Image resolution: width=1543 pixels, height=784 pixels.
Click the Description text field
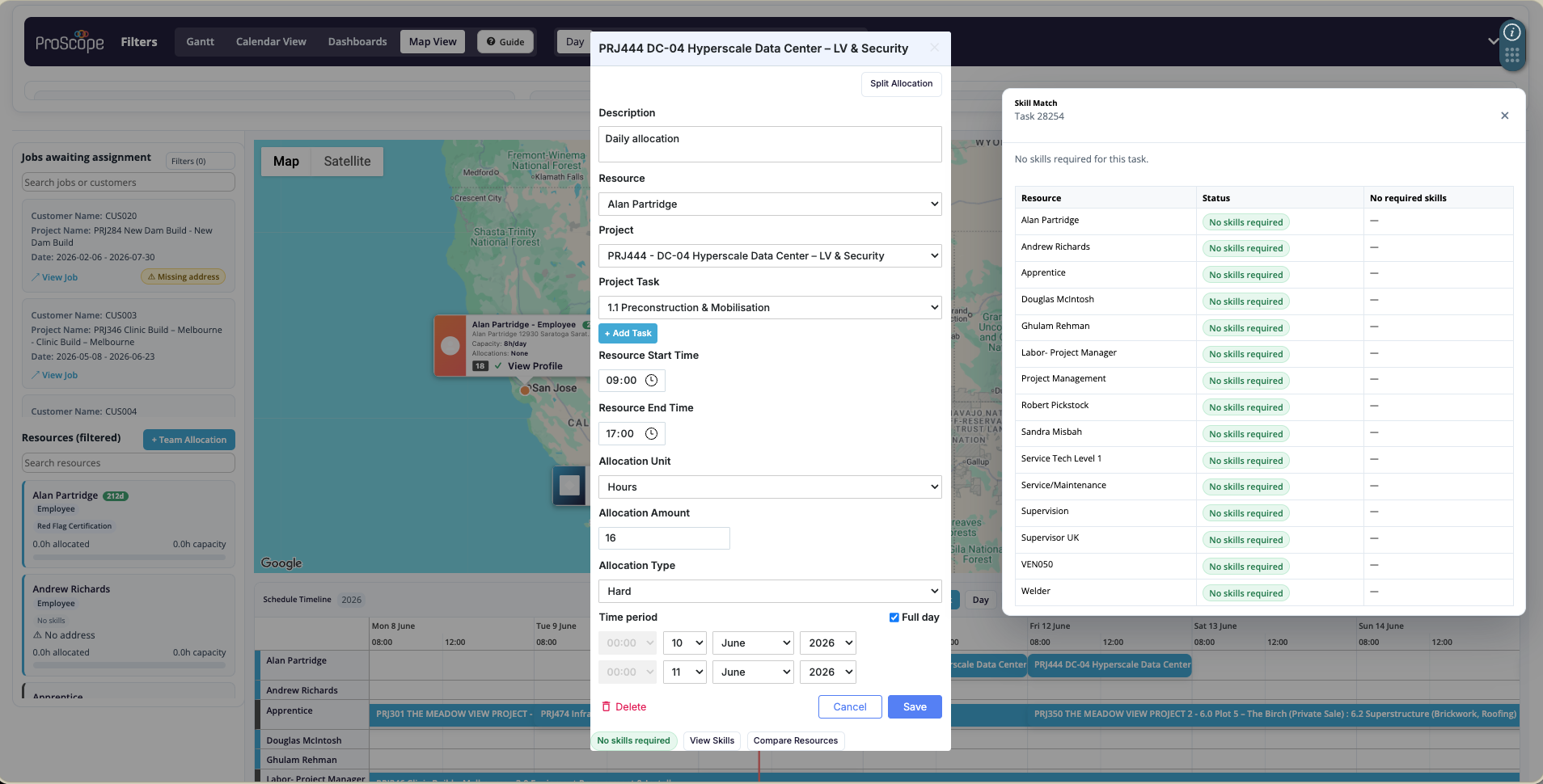coord(770,144)
